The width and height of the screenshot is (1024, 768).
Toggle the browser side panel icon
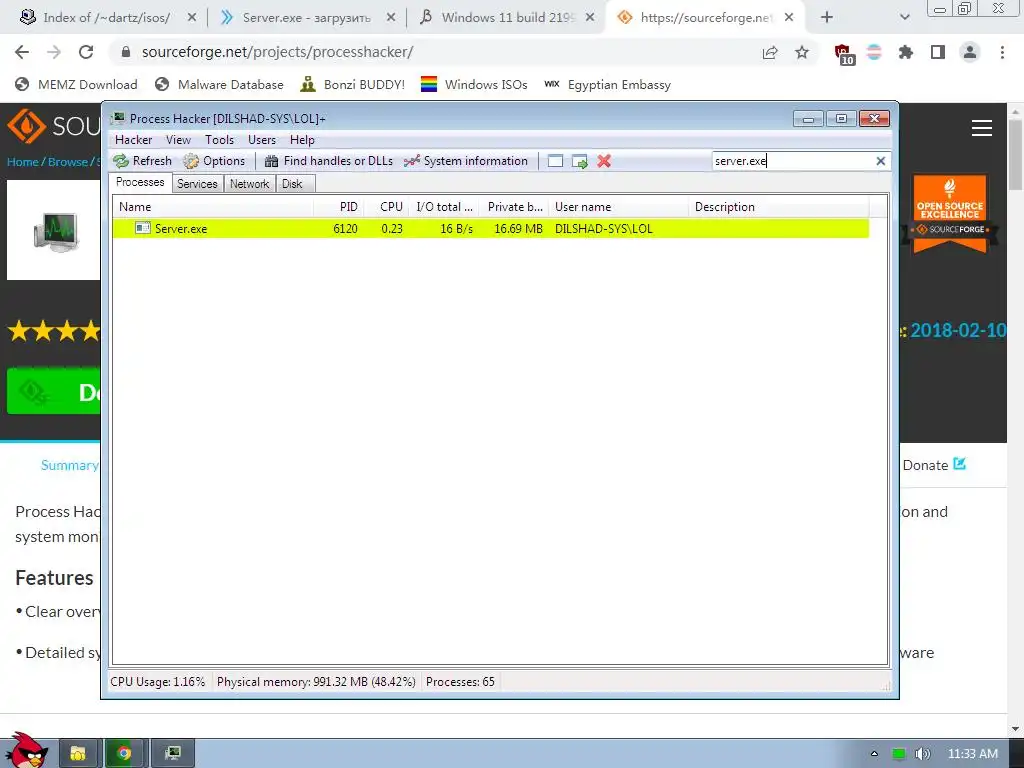point(938,52)
